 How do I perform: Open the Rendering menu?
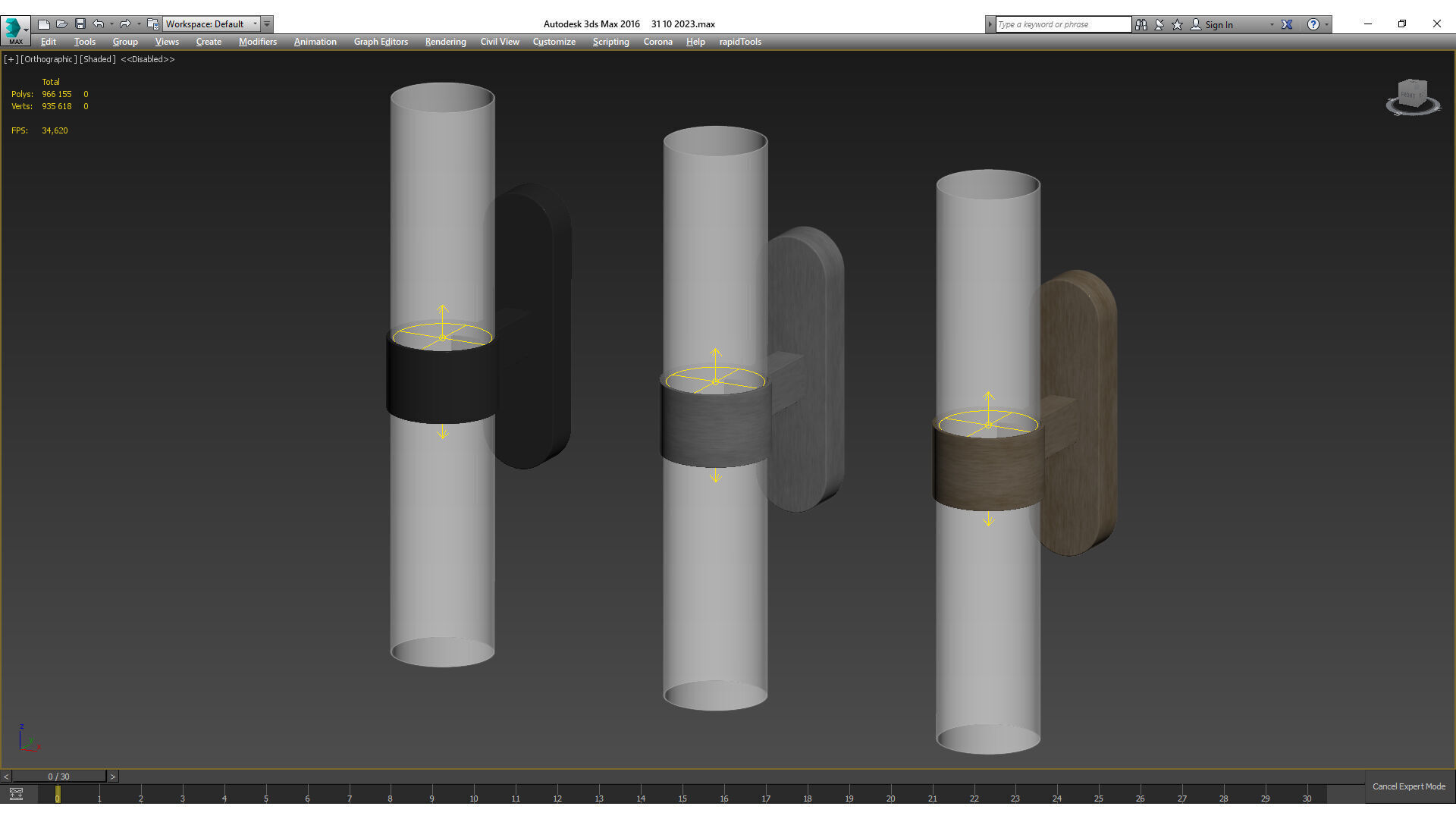tap(445, 42)
